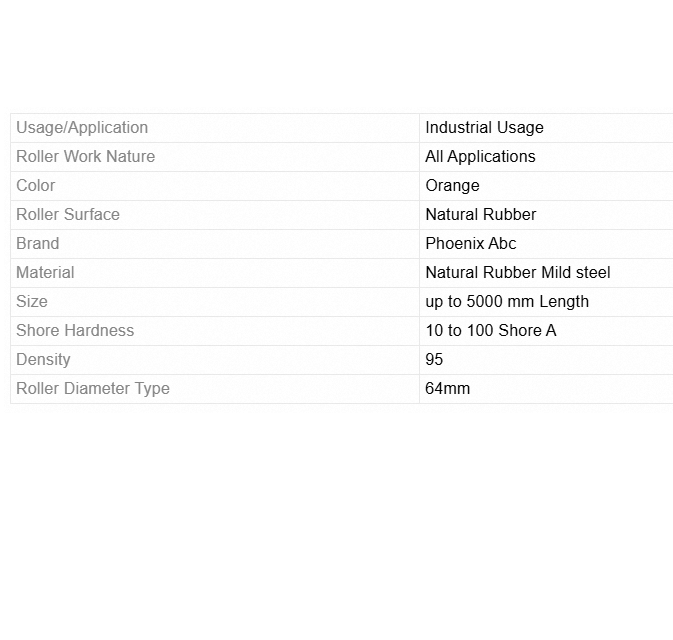Image resolution: width=673 pixels, height=640 pixels.
Task: Click the Roller Work Nature label
Action: pyautogui.click(x=86, y=157)
